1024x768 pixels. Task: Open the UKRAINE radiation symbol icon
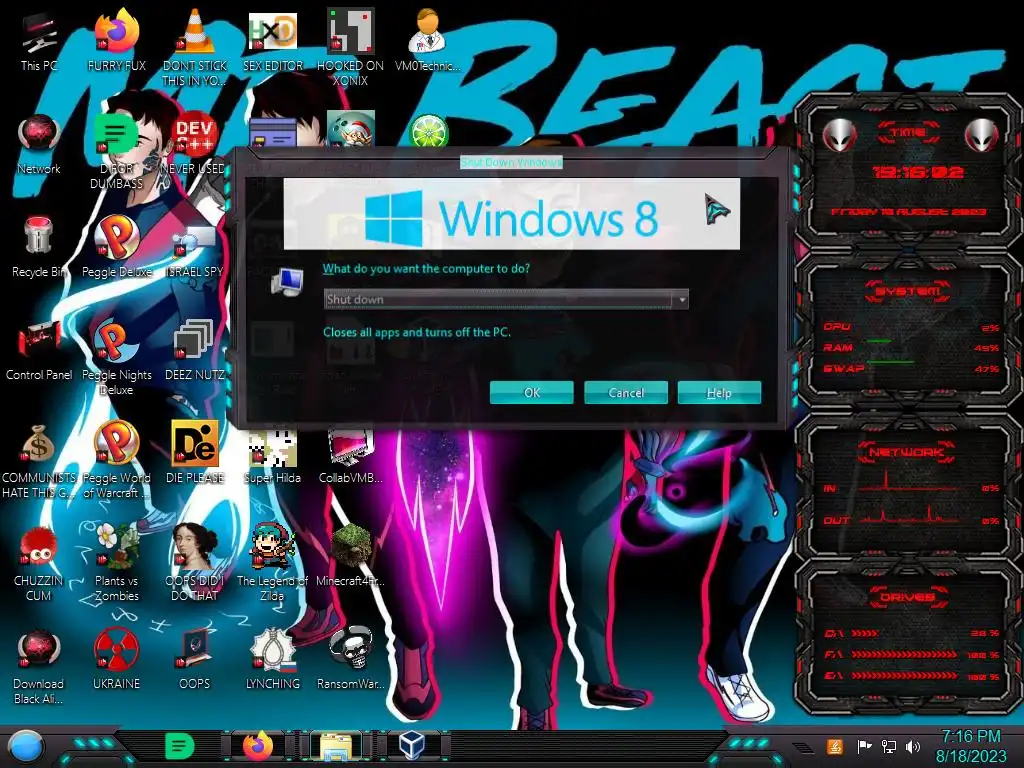click(116, 658)
